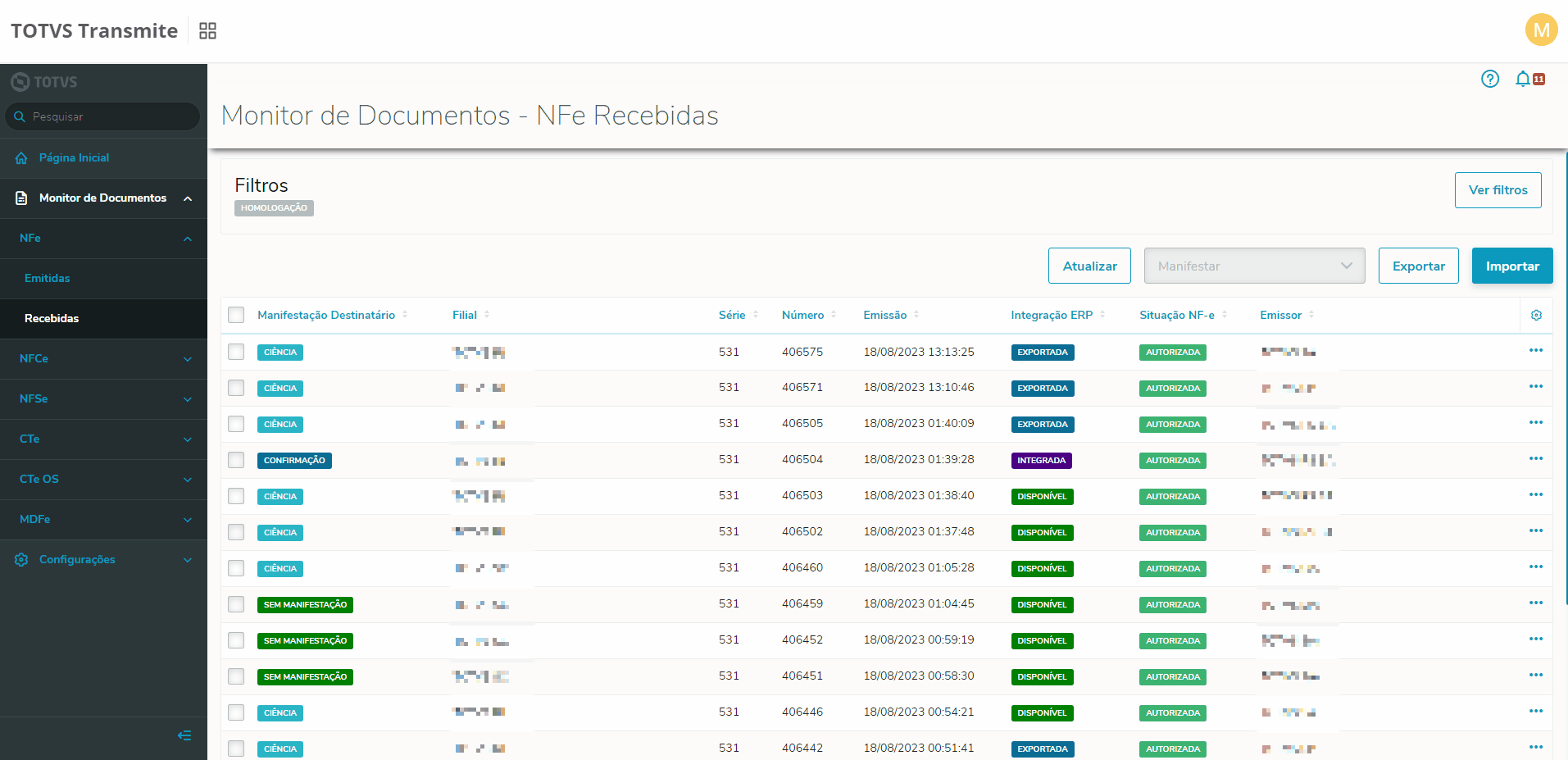Sort by Manifestação Destinatário using sort arrows
The image size is (1568, 760).
[405, 315]
